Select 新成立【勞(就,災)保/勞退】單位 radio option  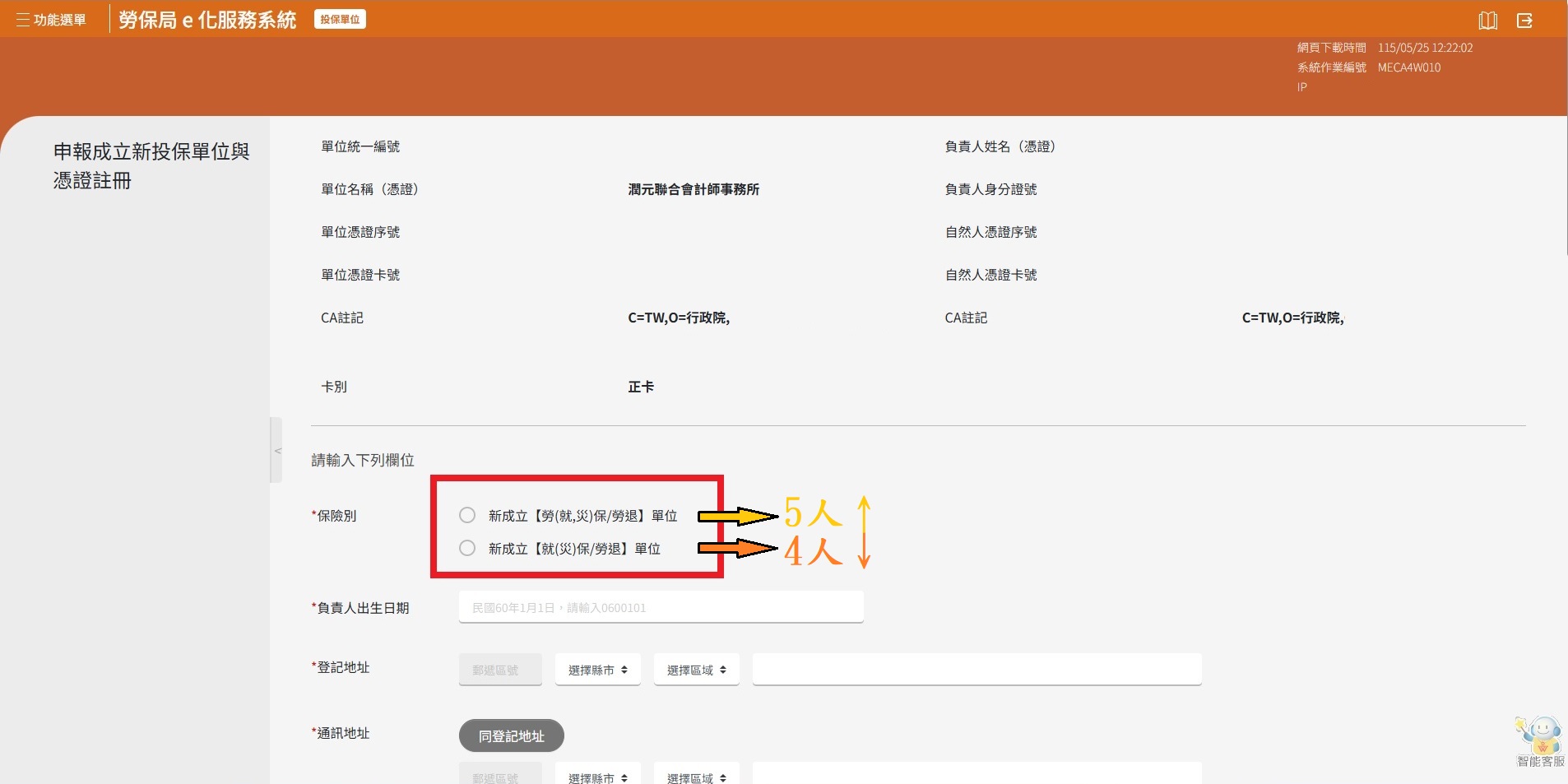[467, 515]
